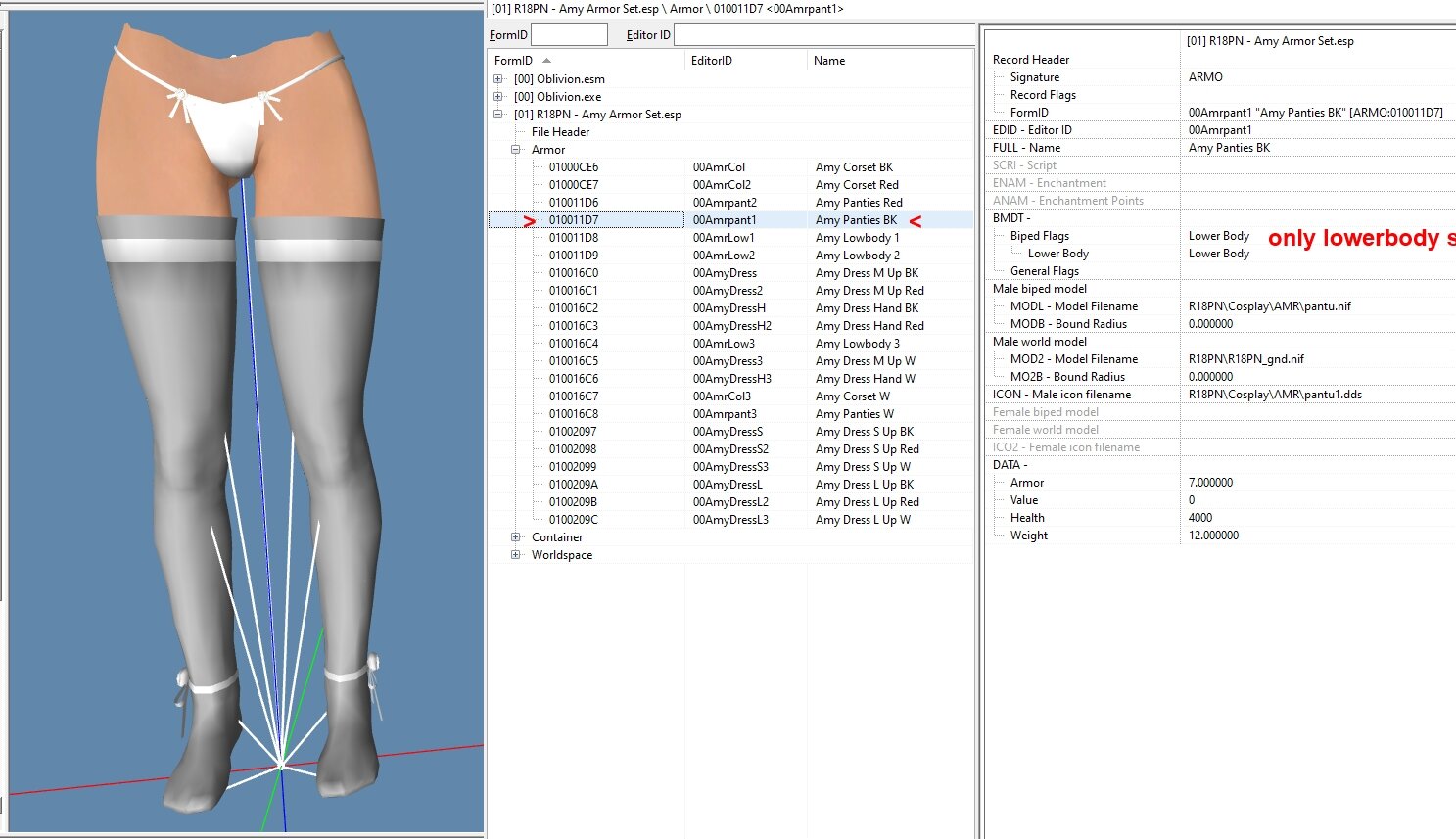Click the ICON value pantu1.dds path
This screenshot has height=839, width=1456.
point(1275,395)
